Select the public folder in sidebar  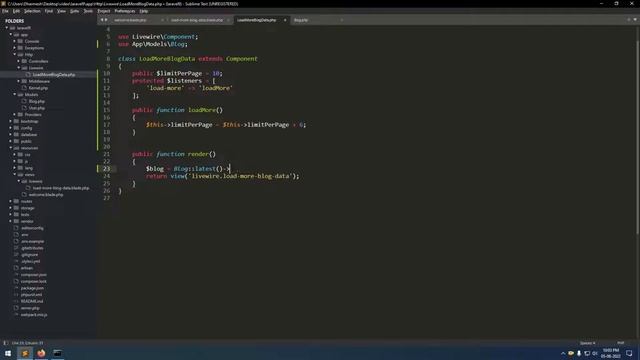point(26,141)
